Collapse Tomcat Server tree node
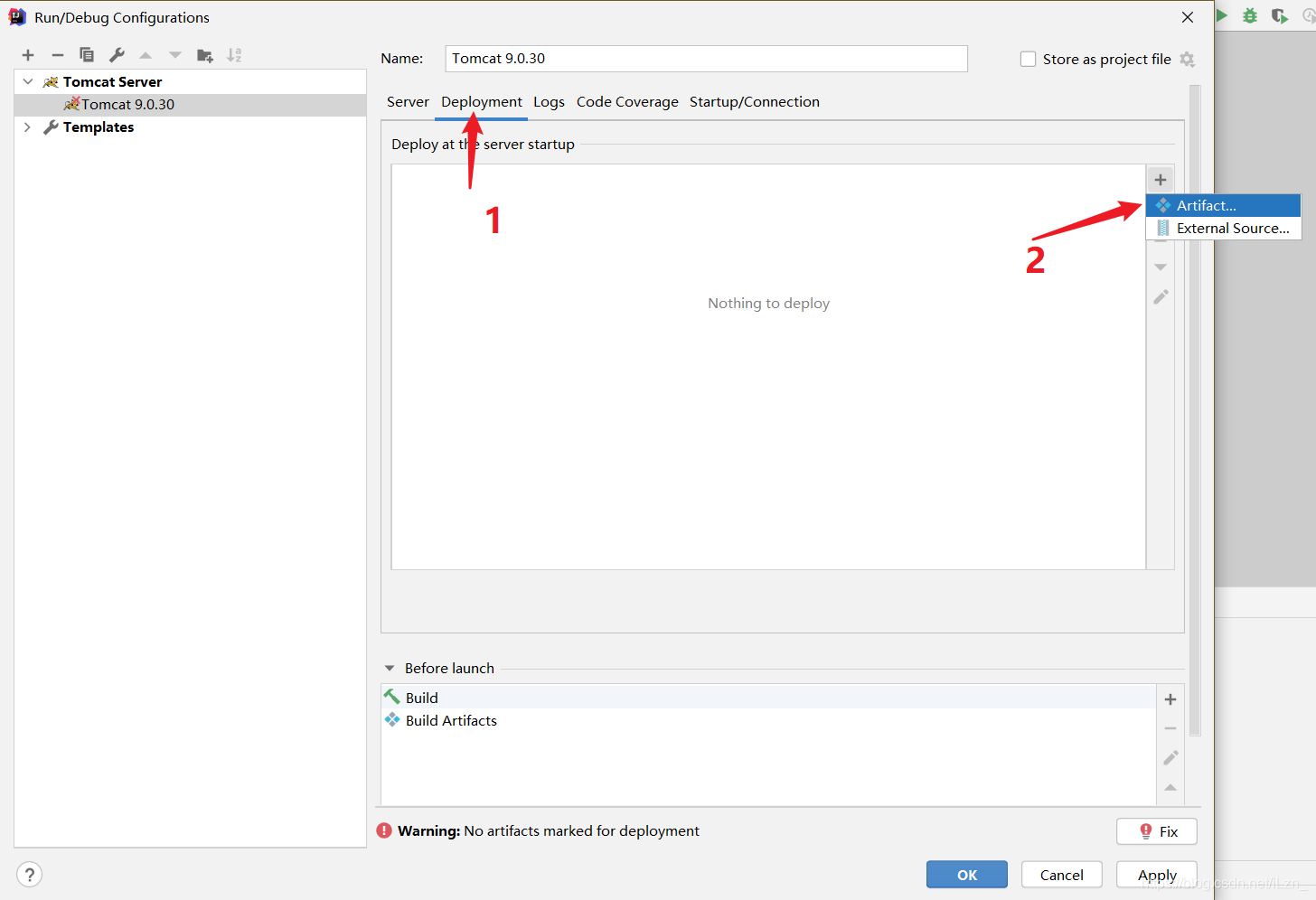Screen dimensions: 1316x900 [28, 81]
